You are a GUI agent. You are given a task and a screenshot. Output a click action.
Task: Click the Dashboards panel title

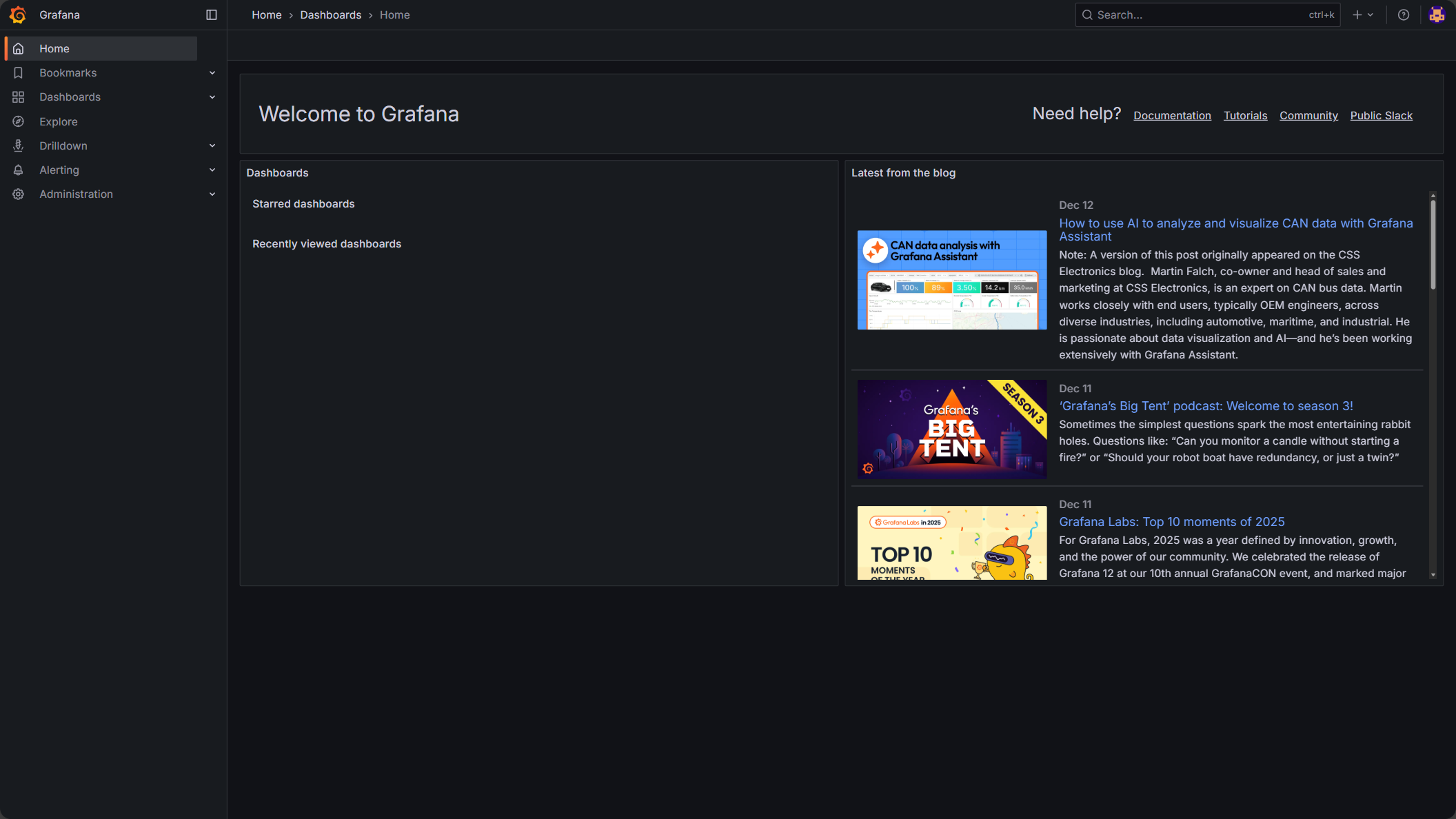pos(277,173)
